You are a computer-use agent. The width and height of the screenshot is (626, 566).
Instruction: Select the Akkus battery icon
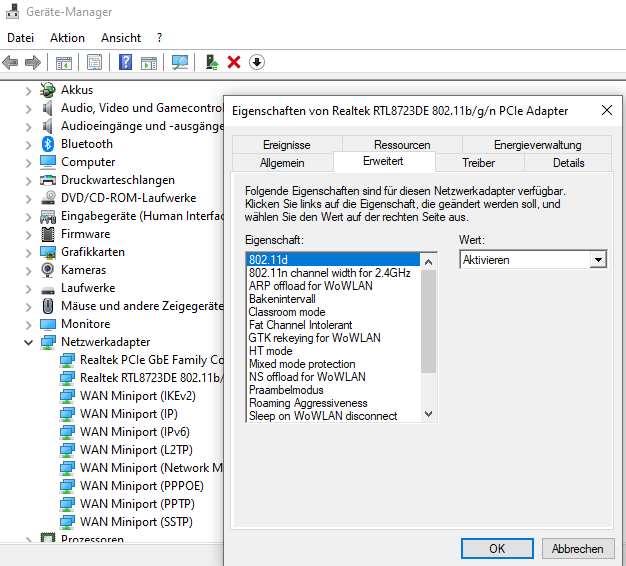pyautogui.click(x=48, y=90)
